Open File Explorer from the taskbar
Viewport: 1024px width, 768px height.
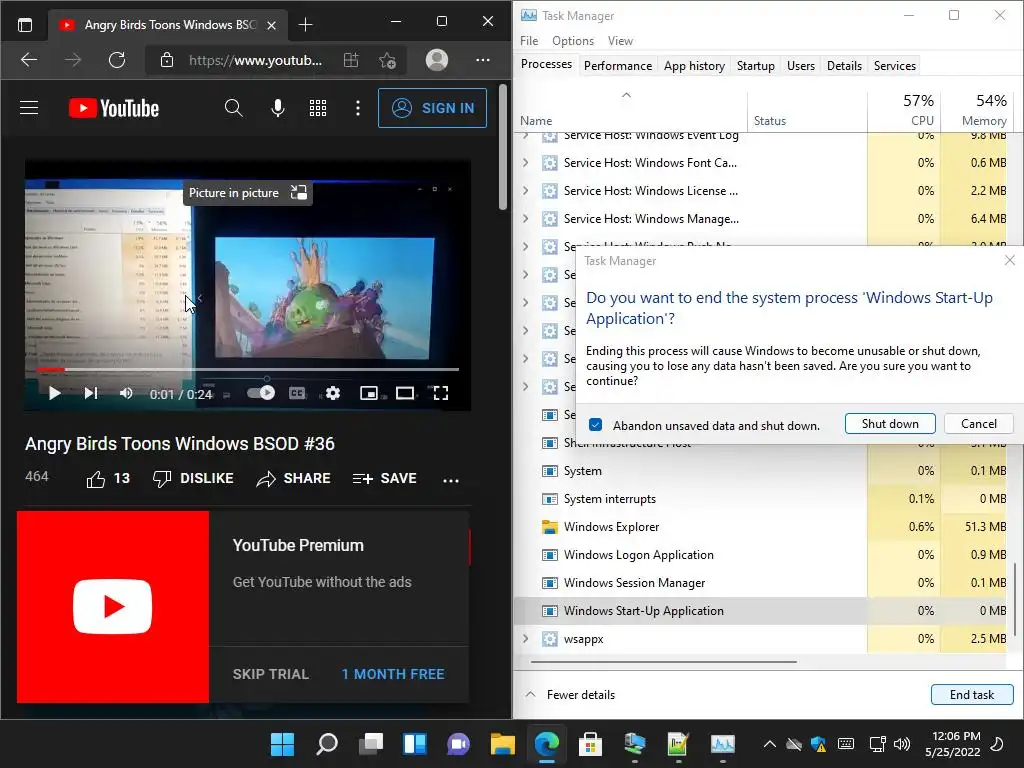tap(503, 743)
